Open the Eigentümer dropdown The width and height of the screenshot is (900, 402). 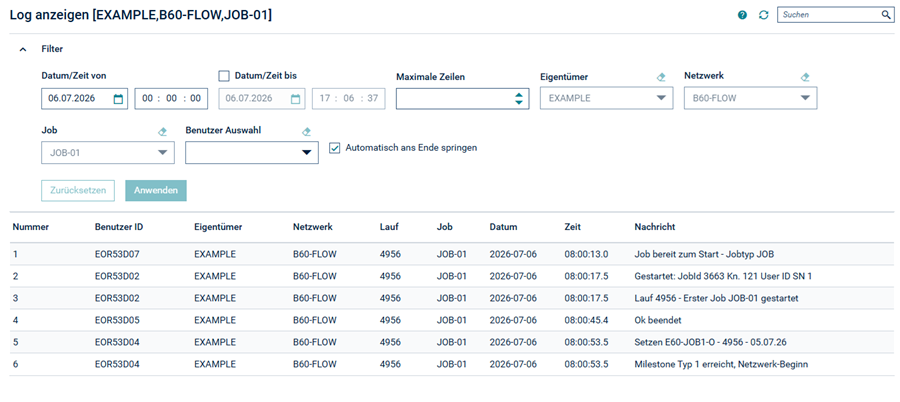coord(606,98)
